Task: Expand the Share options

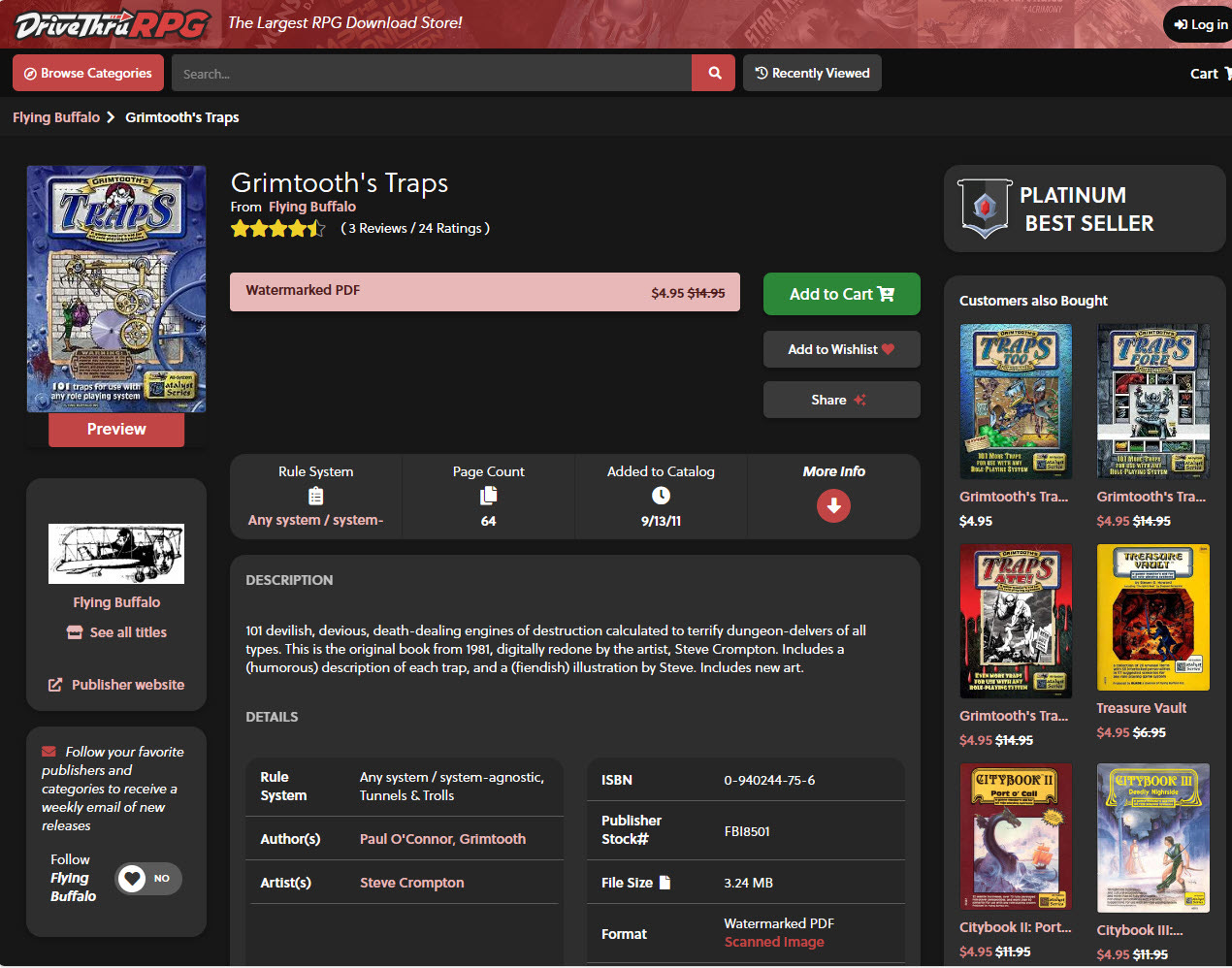Action: 841,400
